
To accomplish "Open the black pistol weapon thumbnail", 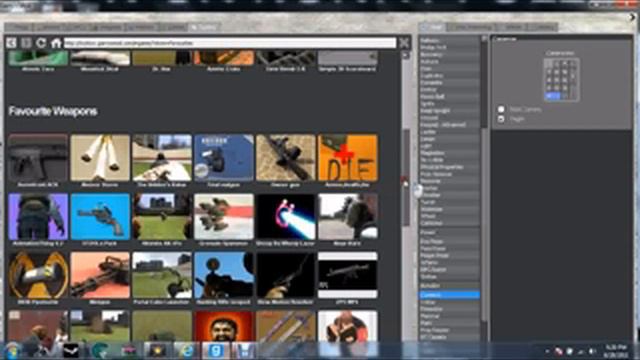I will (x=38, y=158).
